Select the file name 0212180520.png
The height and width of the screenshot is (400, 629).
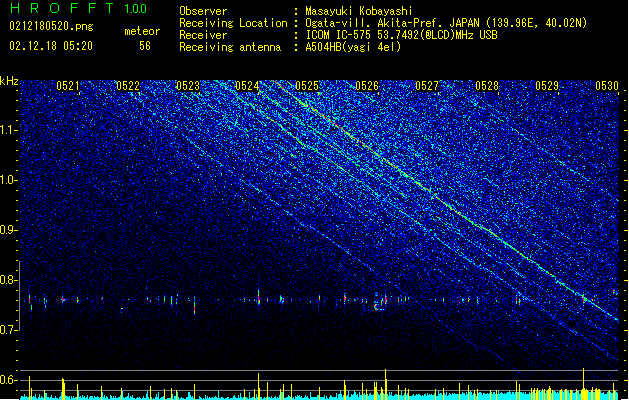tap(51, 26)
